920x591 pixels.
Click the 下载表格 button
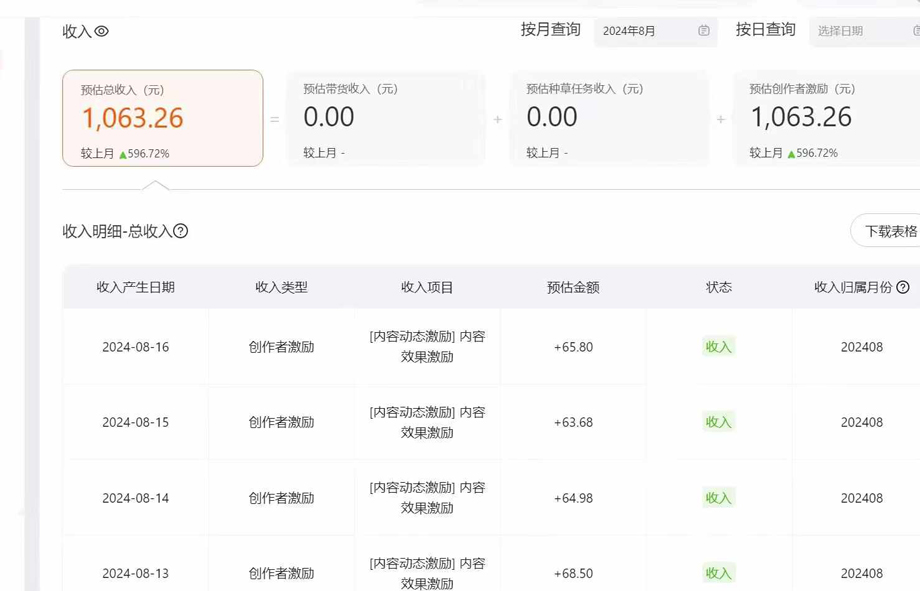pos(888,231)
